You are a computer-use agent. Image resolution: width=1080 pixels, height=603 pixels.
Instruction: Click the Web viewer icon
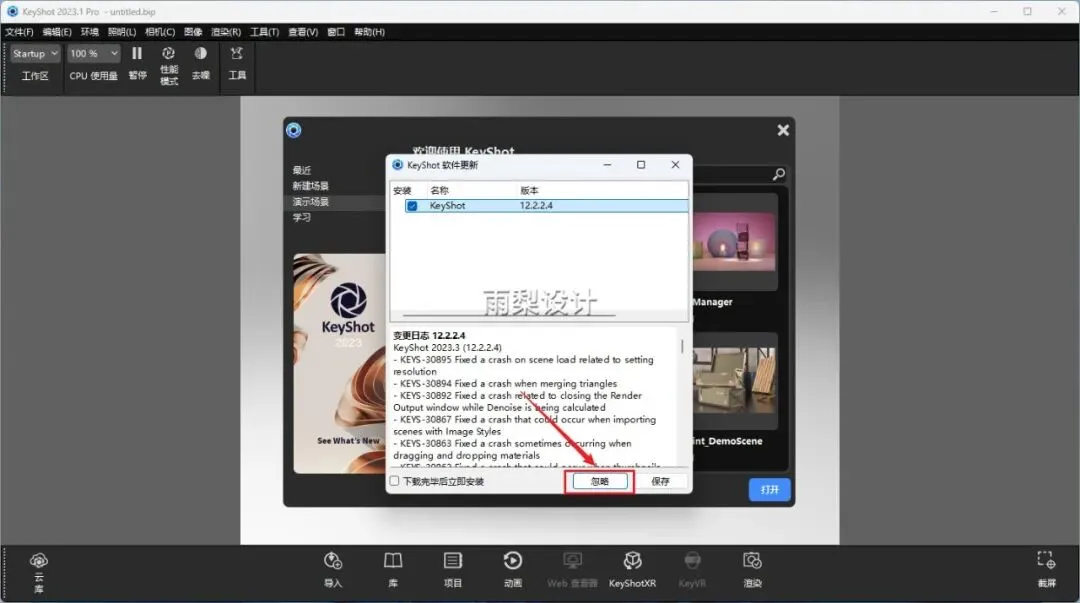tap(572, 560)
